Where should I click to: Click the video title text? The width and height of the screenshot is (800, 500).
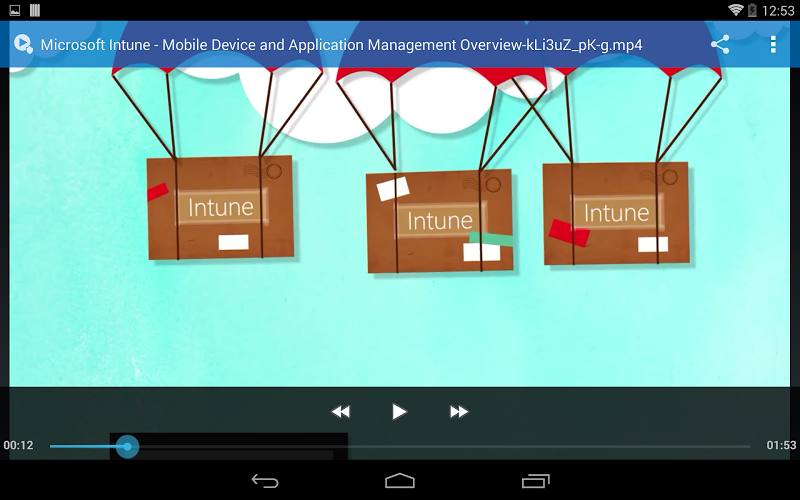coord(341,45)
